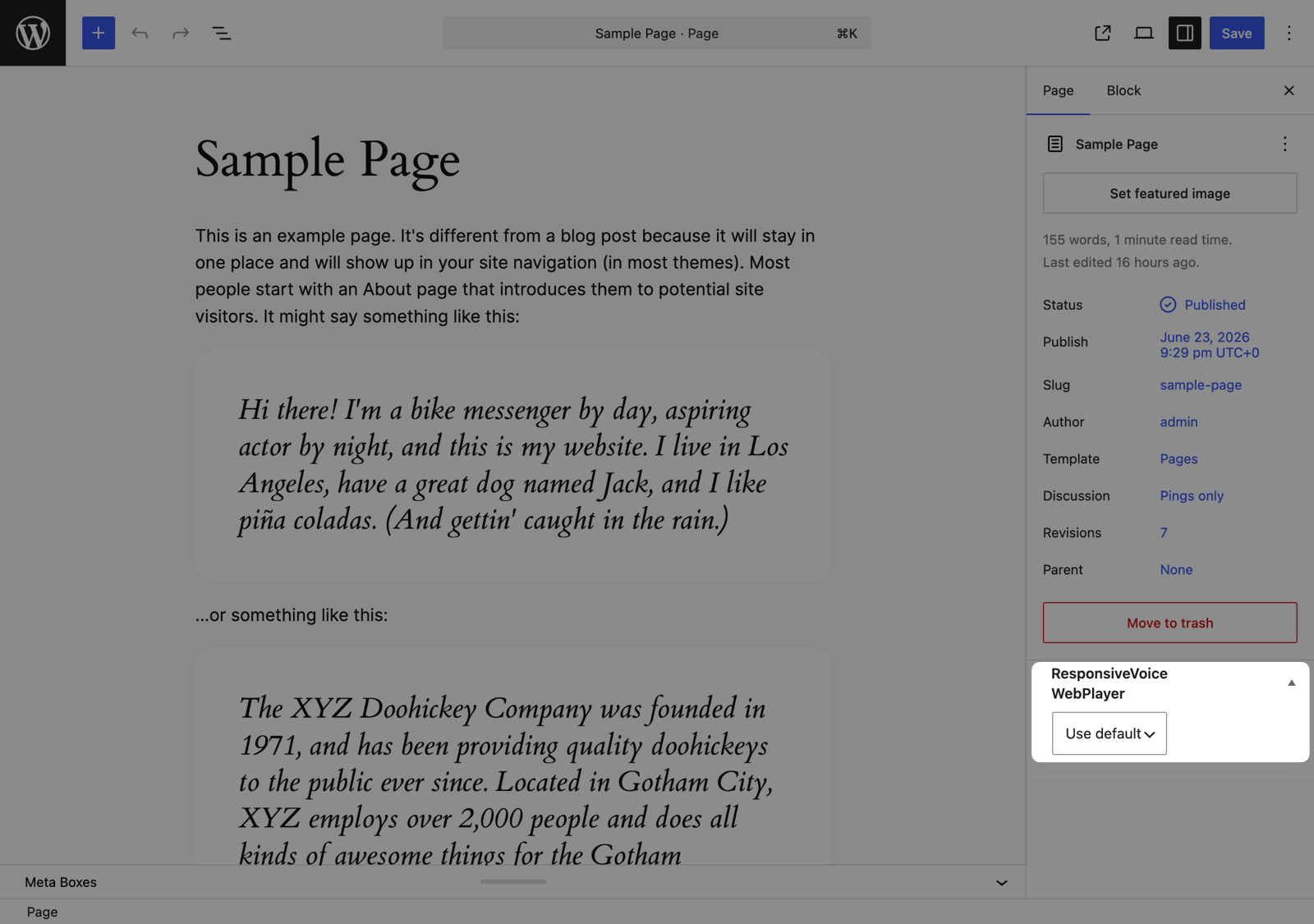Image resolution: width=1314 pixels, height=924 pixels.
Task: Save the page
Action: pos(1237,33)
